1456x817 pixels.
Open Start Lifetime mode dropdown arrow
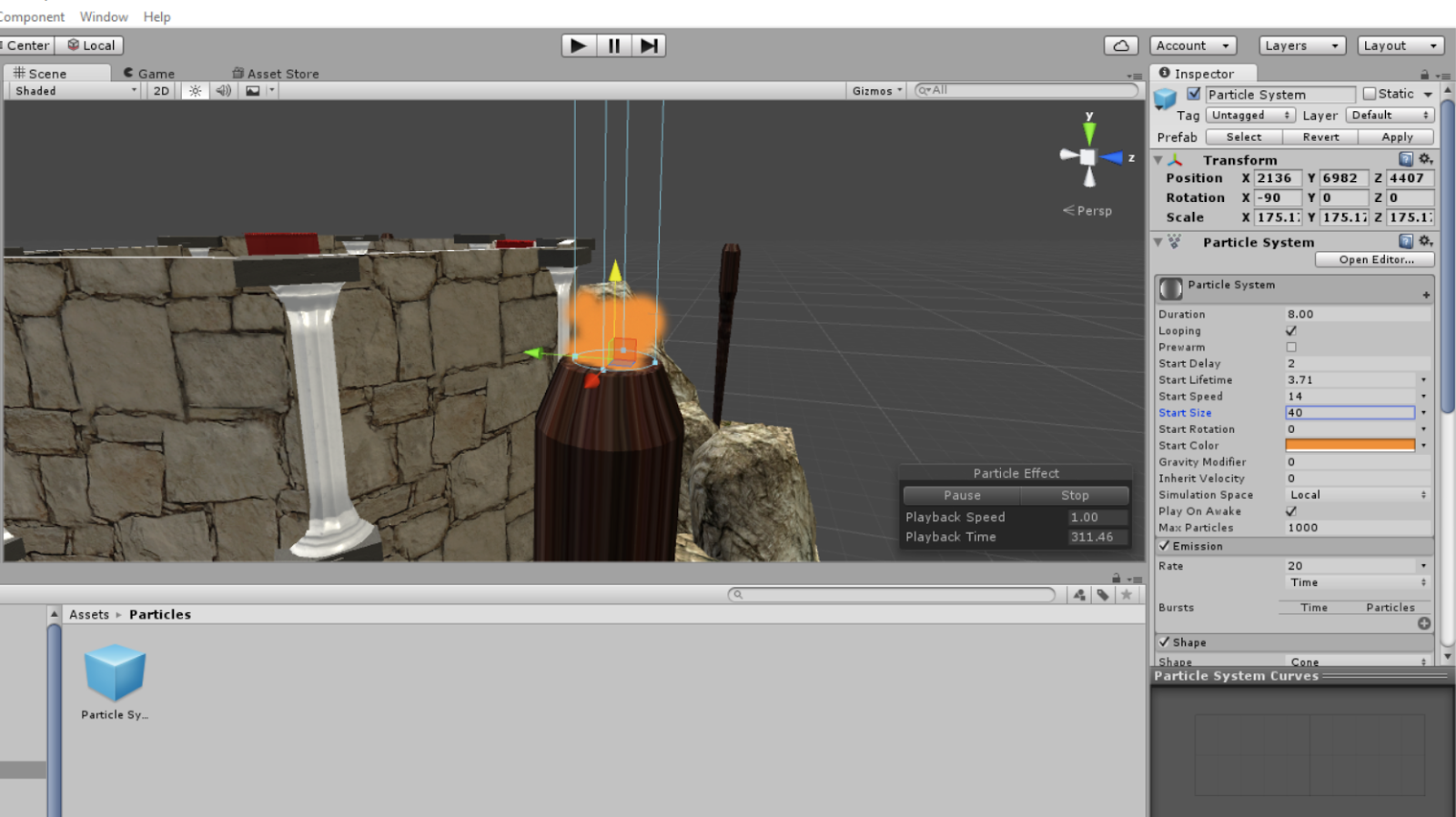point(1423,380)
